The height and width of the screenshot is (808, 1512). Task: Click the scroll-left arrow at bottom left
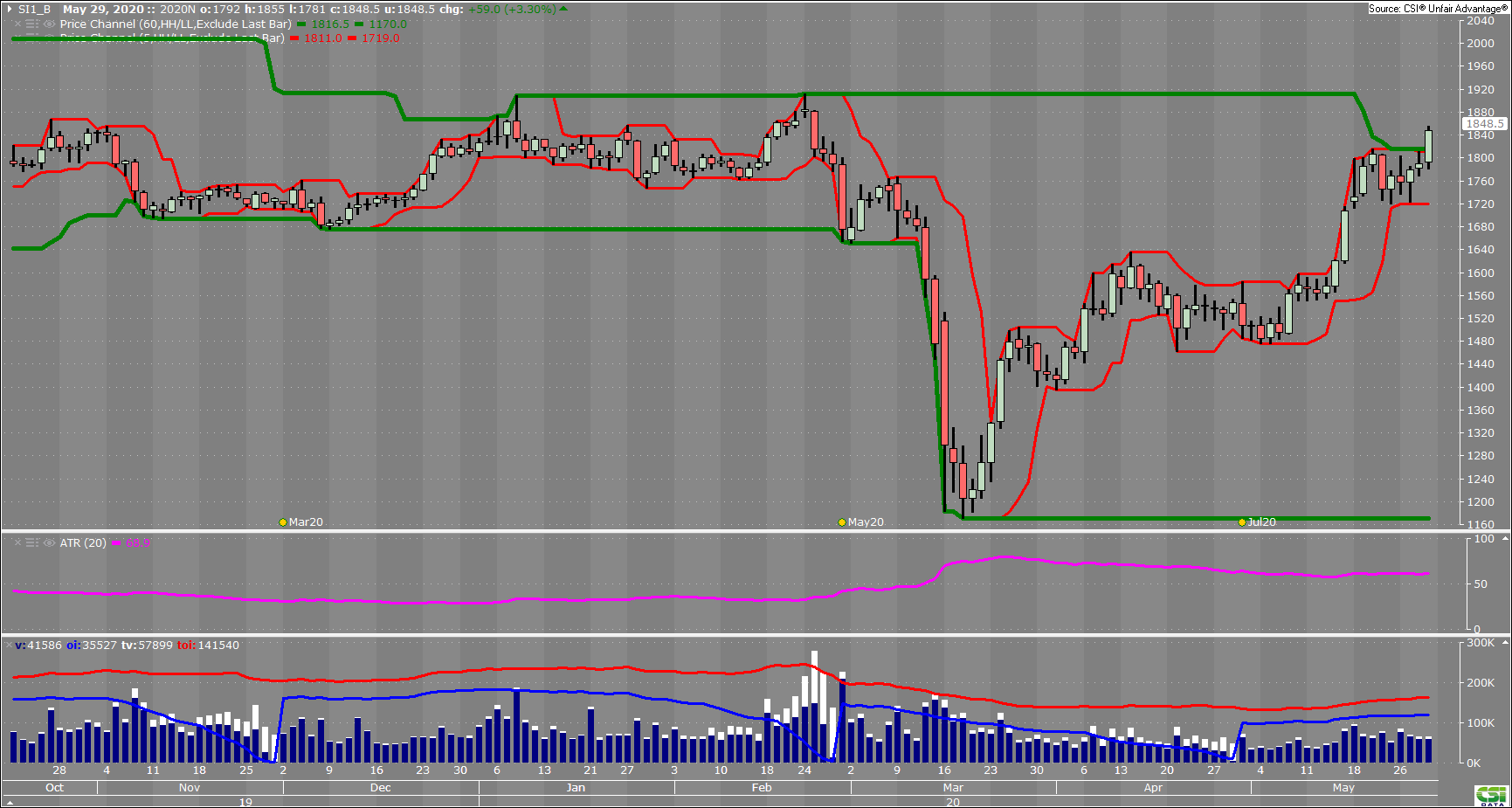tap(10, 802)
